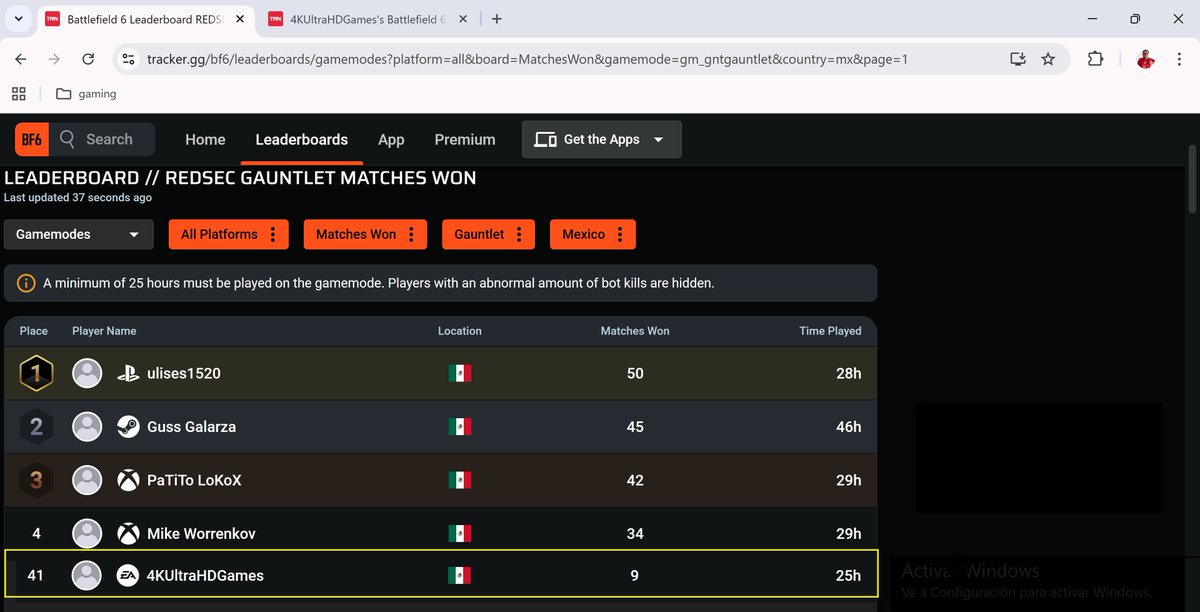This screenshot has width=1200, height=612.
Task: Open the Matches Won filter menu
Action: pyautogui.click(x=366, y=234)
